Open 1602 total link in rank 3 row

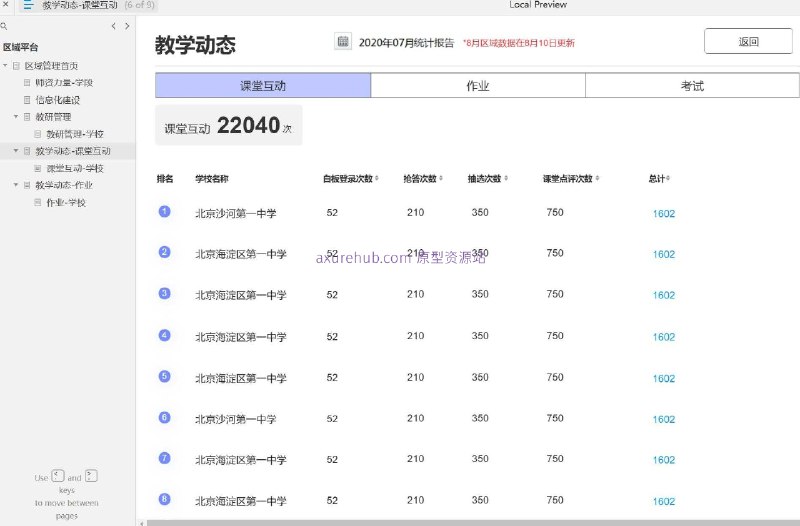point(664,295)
